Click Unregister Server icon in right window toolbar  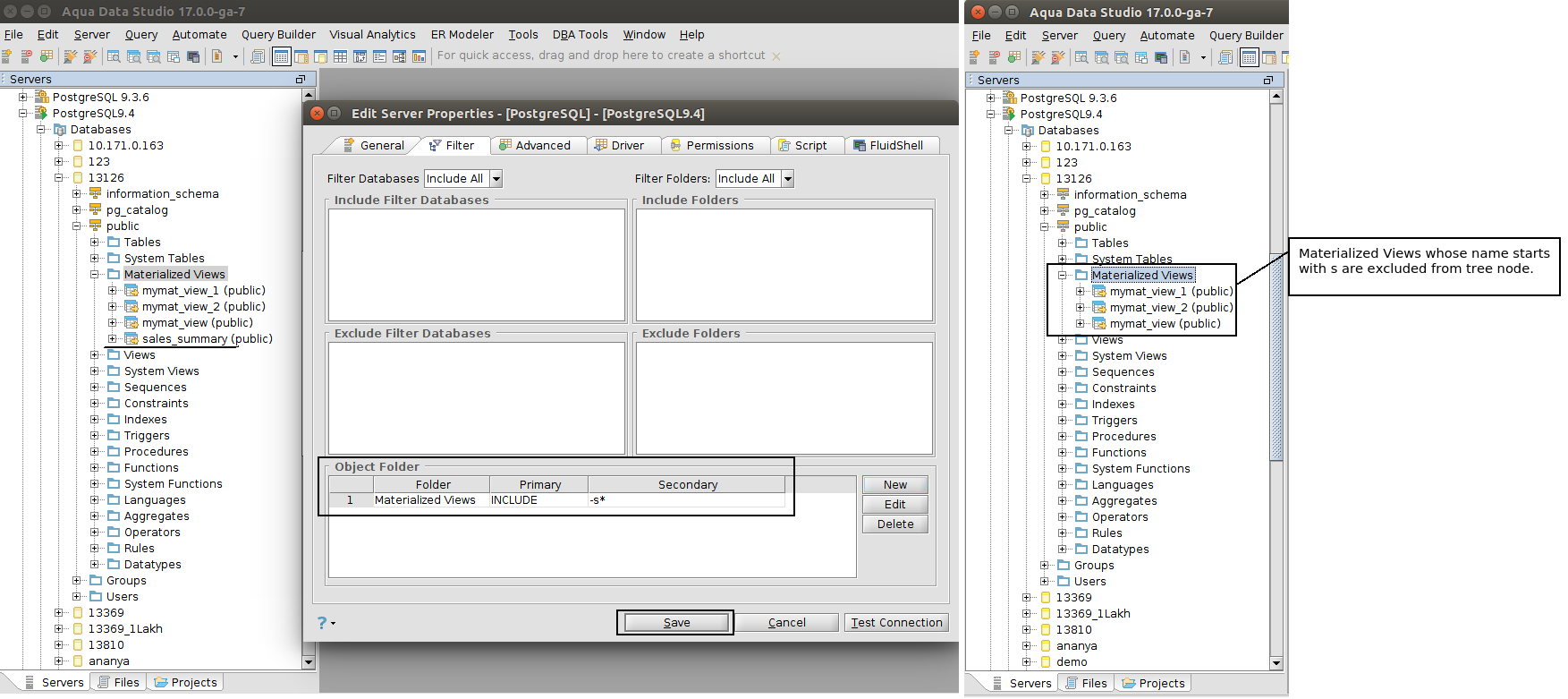coord(995,57)
